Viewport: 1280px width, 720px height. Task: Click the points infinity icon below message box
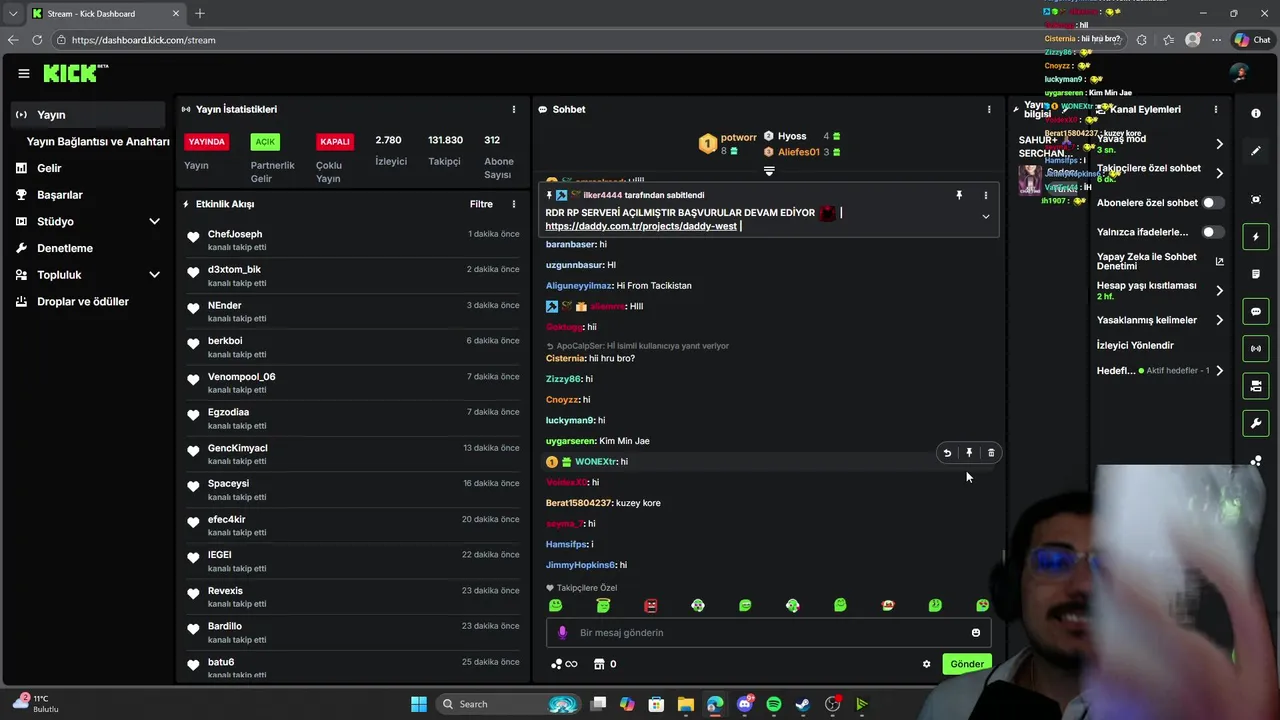564,664
